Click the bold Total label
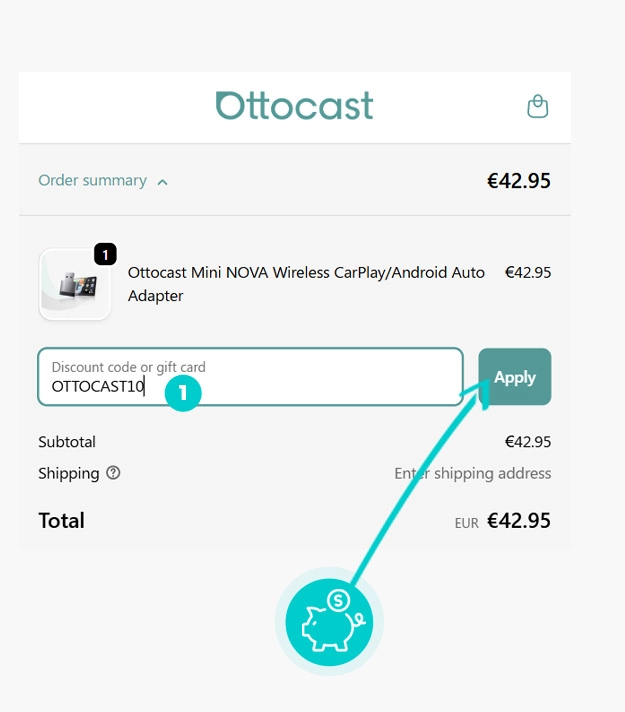 tap(61, 520)
